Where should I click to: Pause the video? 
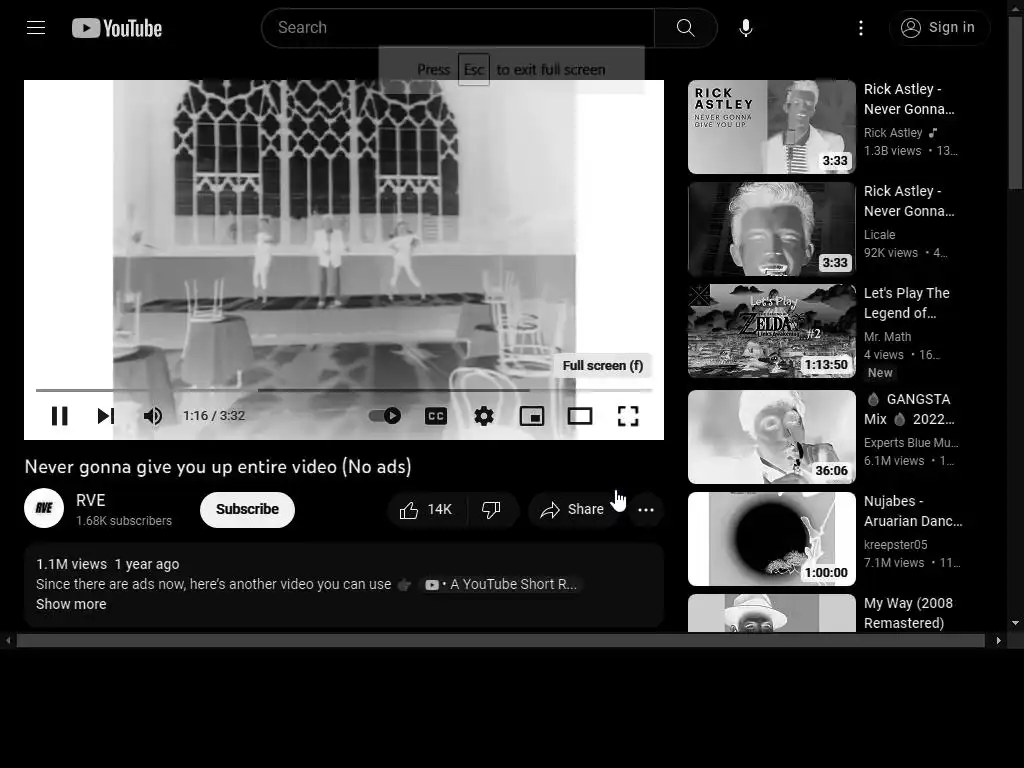tap(59, 416)
